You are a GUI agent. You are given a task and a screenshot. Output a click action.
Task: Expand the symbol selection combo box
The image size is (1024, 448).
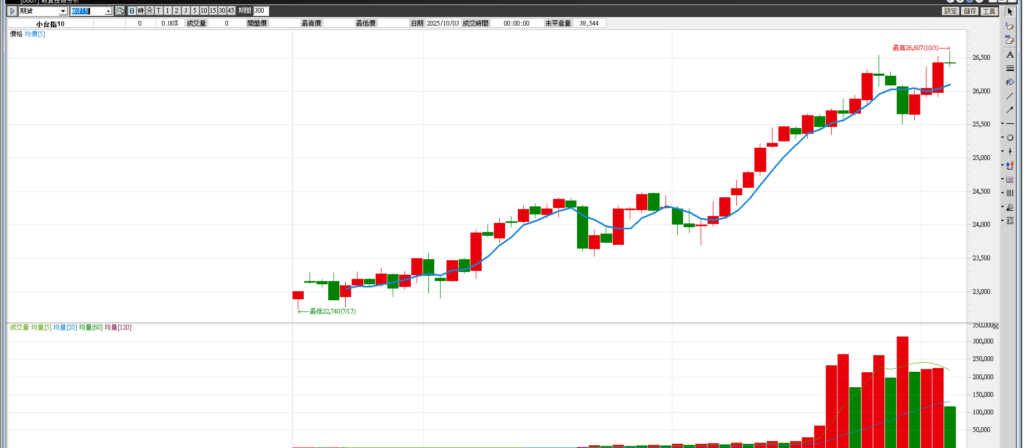point(108,11)
